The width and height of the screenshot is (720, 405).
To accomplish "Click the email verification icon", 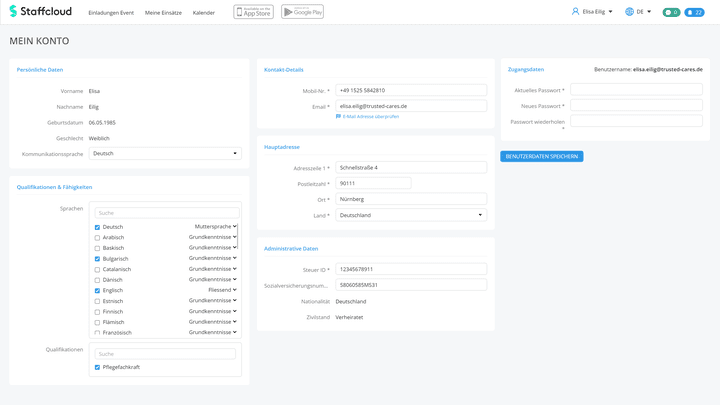I will pyautogui.click(x=338, y=117).
